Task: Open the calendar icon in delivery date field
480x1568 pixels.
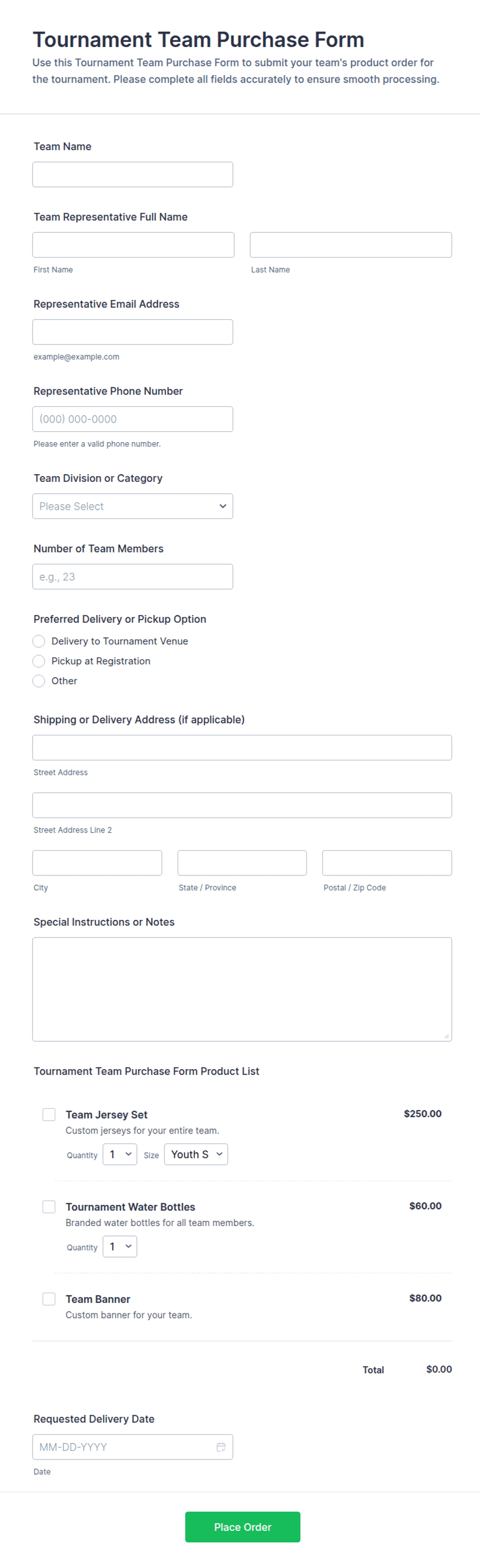Action: click(221, 1447)
